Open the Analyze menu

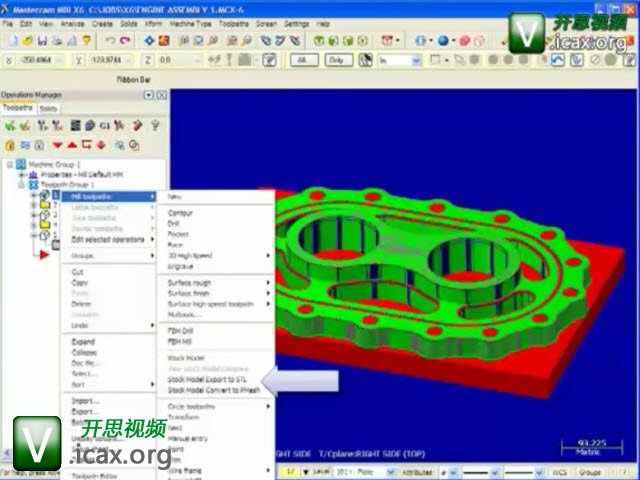click(x=73, y=24)
